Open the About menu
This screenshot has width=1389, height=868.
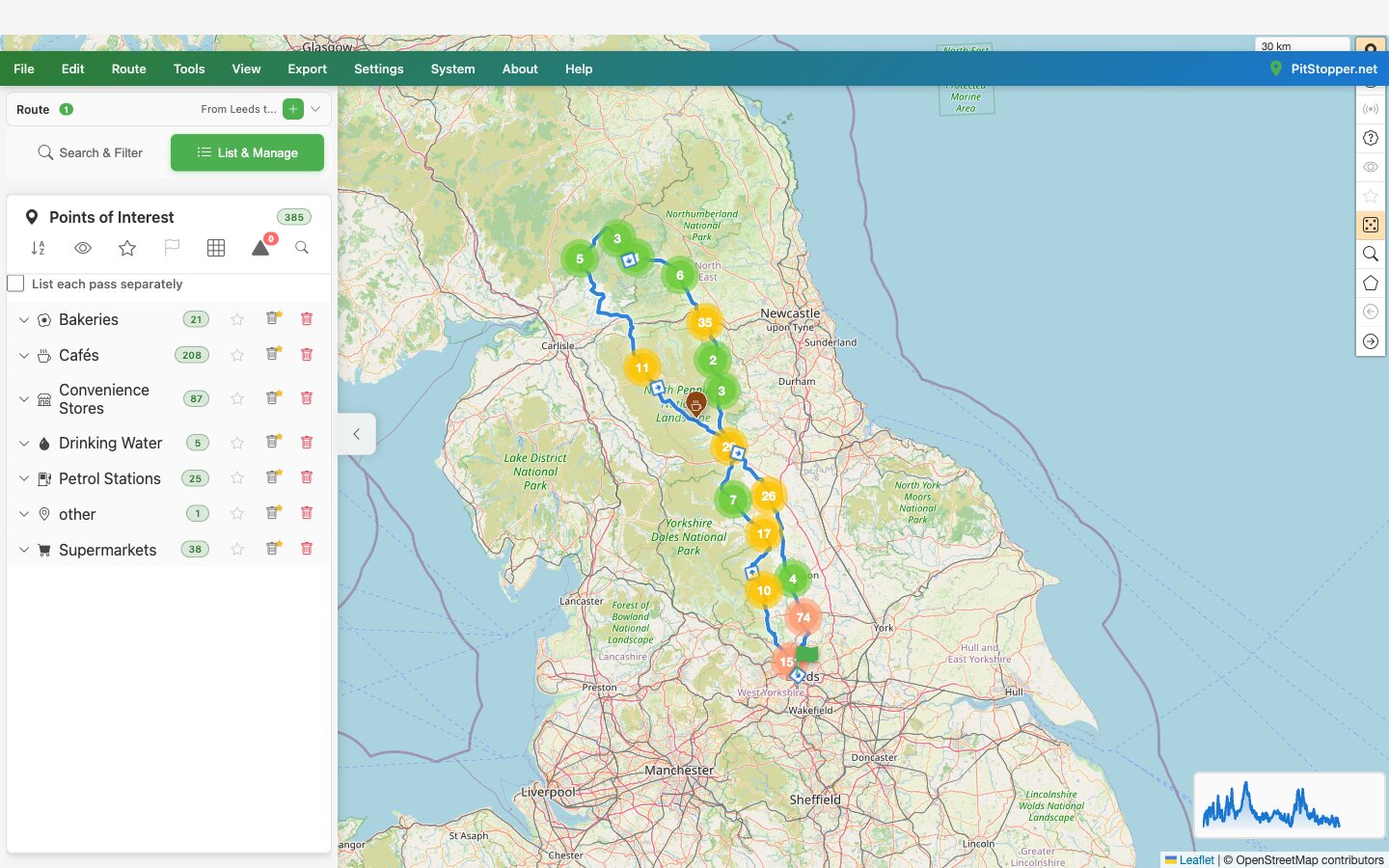pos(520,68)
